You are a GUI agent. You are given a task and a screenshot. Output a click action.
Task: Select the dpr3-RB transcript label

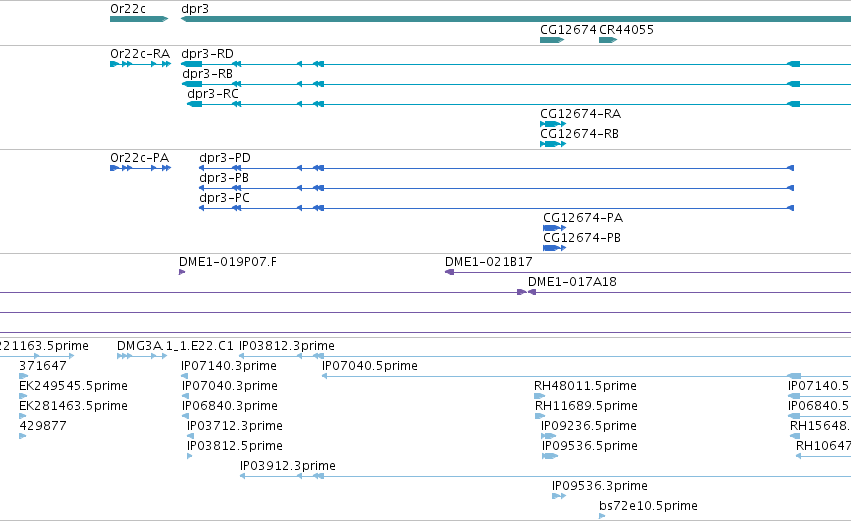207,74
